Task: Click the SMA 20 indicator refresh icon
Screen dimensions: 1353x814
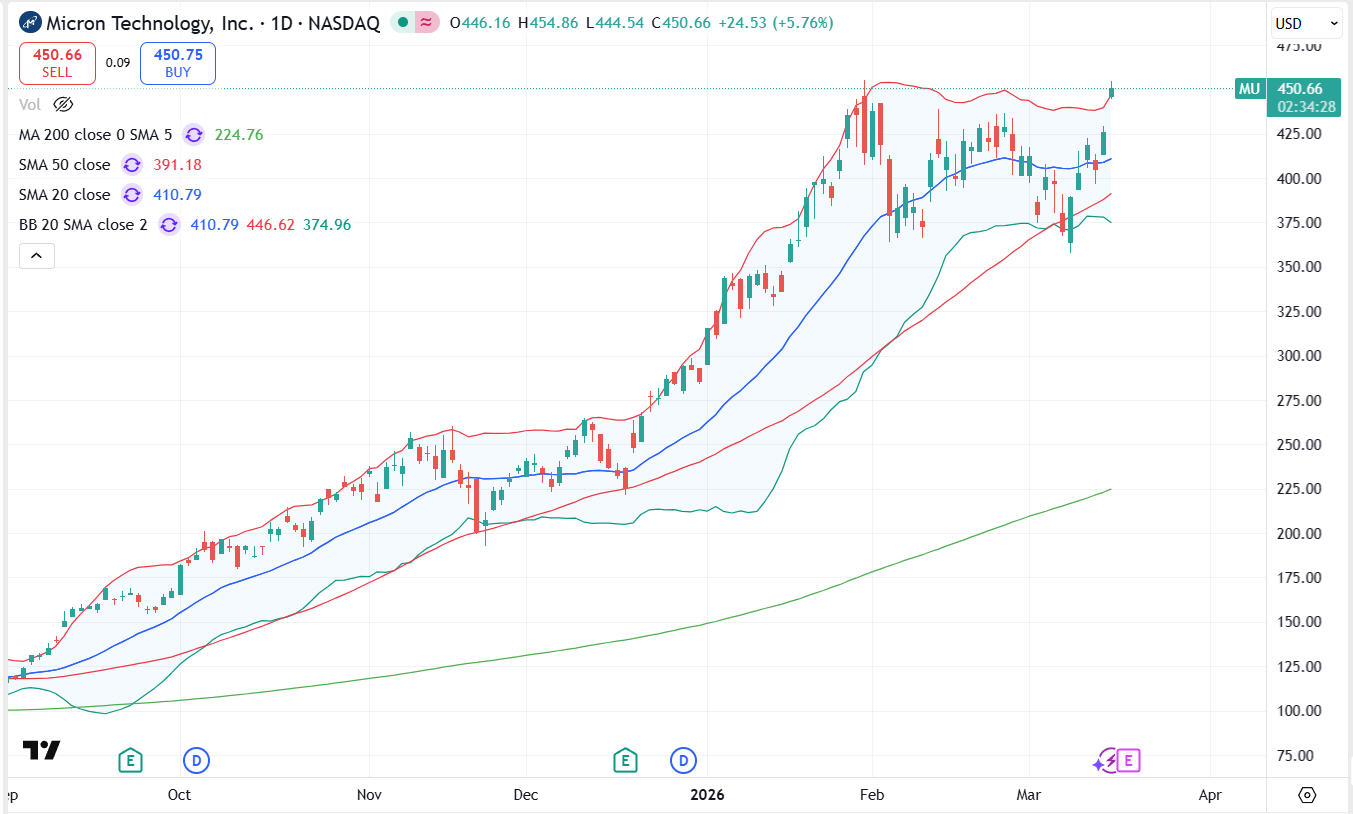Action: [x=131, y=195]
